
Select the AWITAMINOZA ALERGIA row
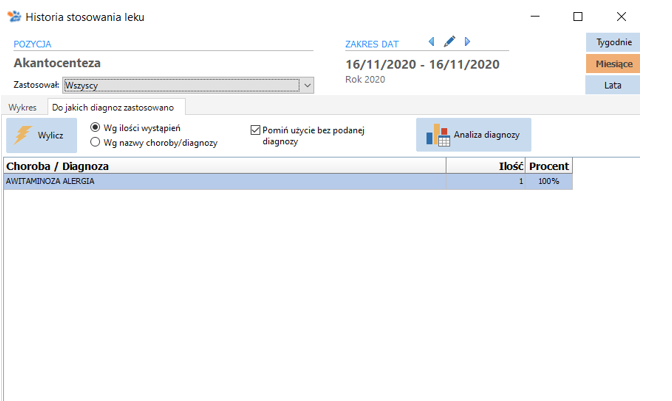[x=288, y=181]
